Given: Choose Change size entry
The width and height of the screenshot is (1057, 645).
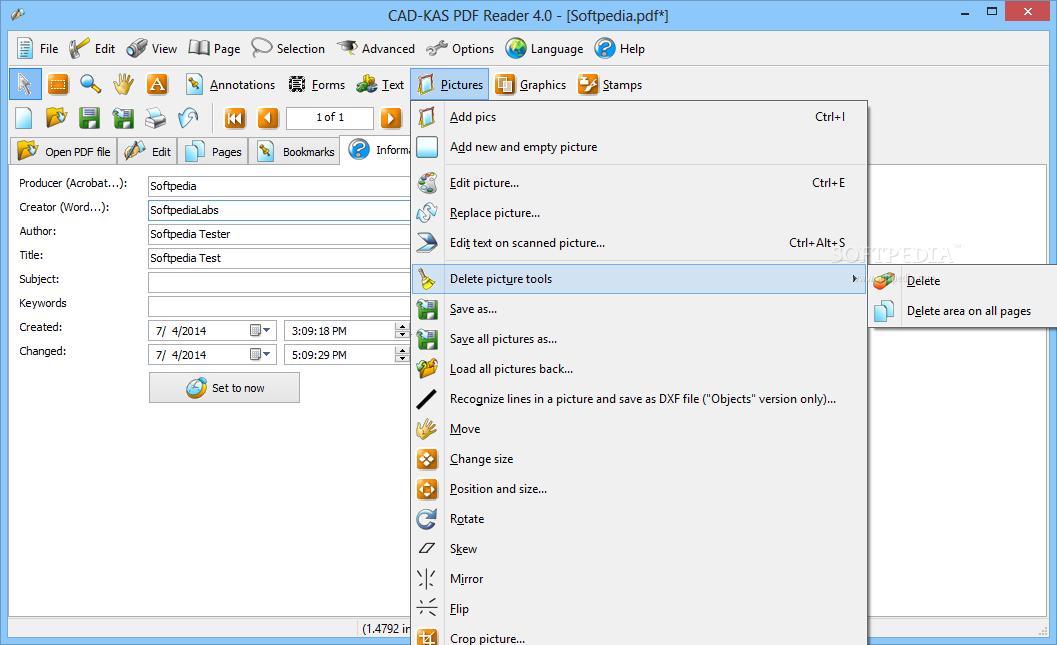Looking at the screenshot, I should [639, 459].
